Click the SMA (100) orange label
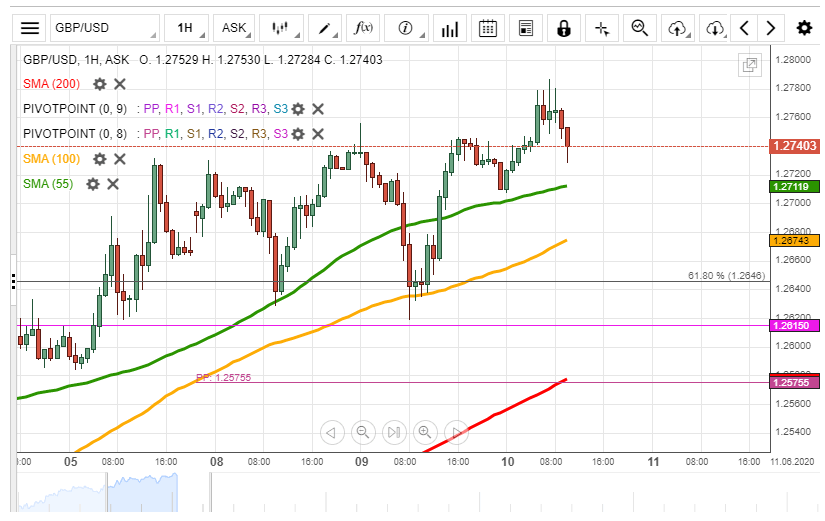The width and height of the screenshot is (825, 521). (52, 159)
